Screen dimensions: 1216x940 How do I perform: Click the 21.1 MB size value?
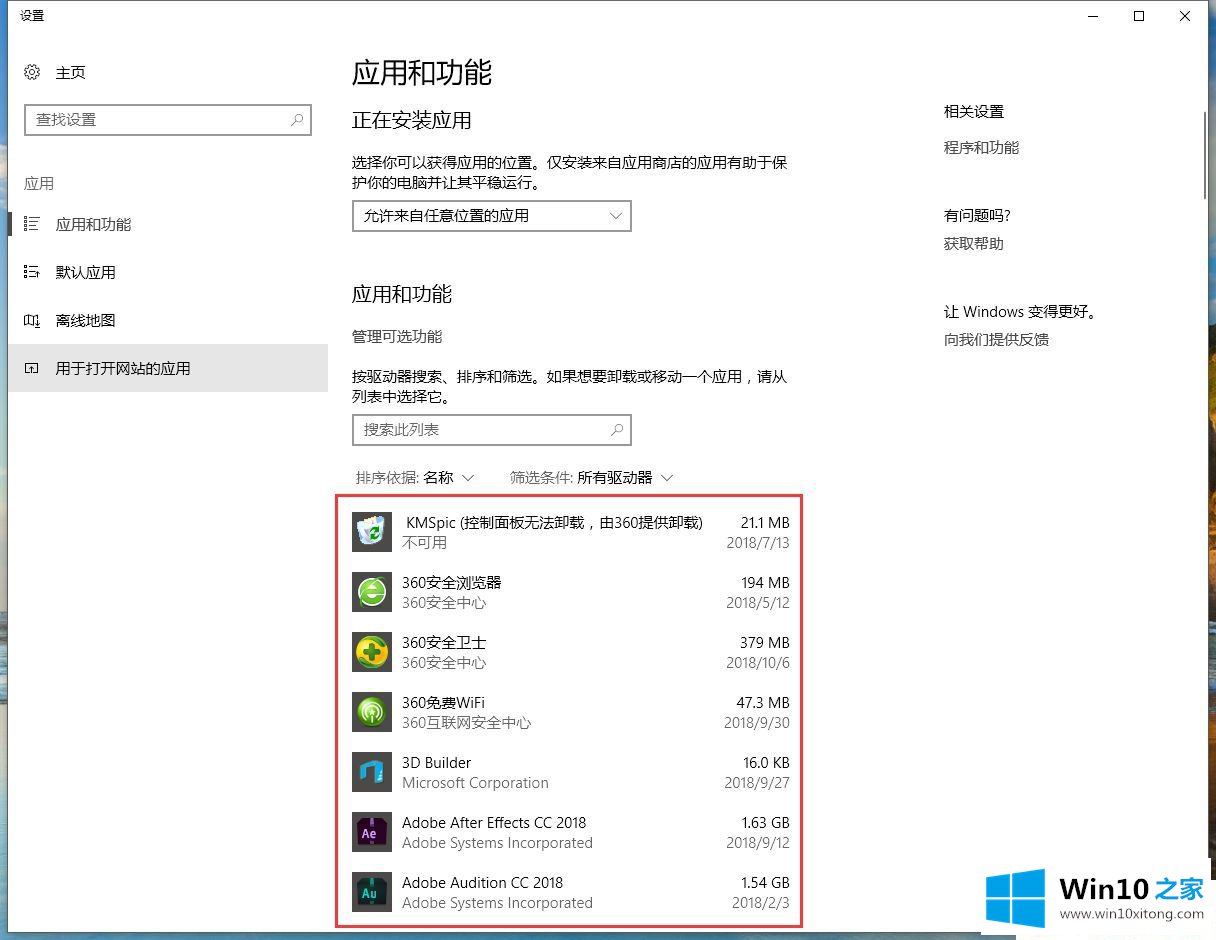coord(765,522)
